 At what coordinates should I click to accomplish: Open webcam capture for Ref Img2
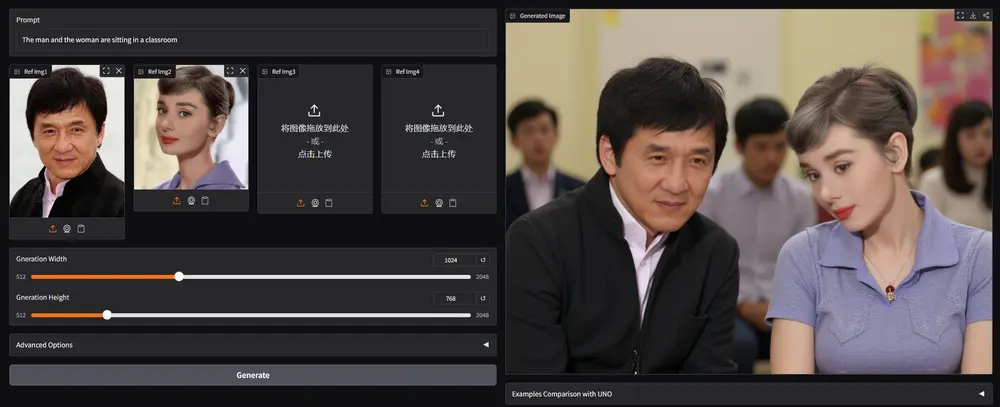click(190, 201)
